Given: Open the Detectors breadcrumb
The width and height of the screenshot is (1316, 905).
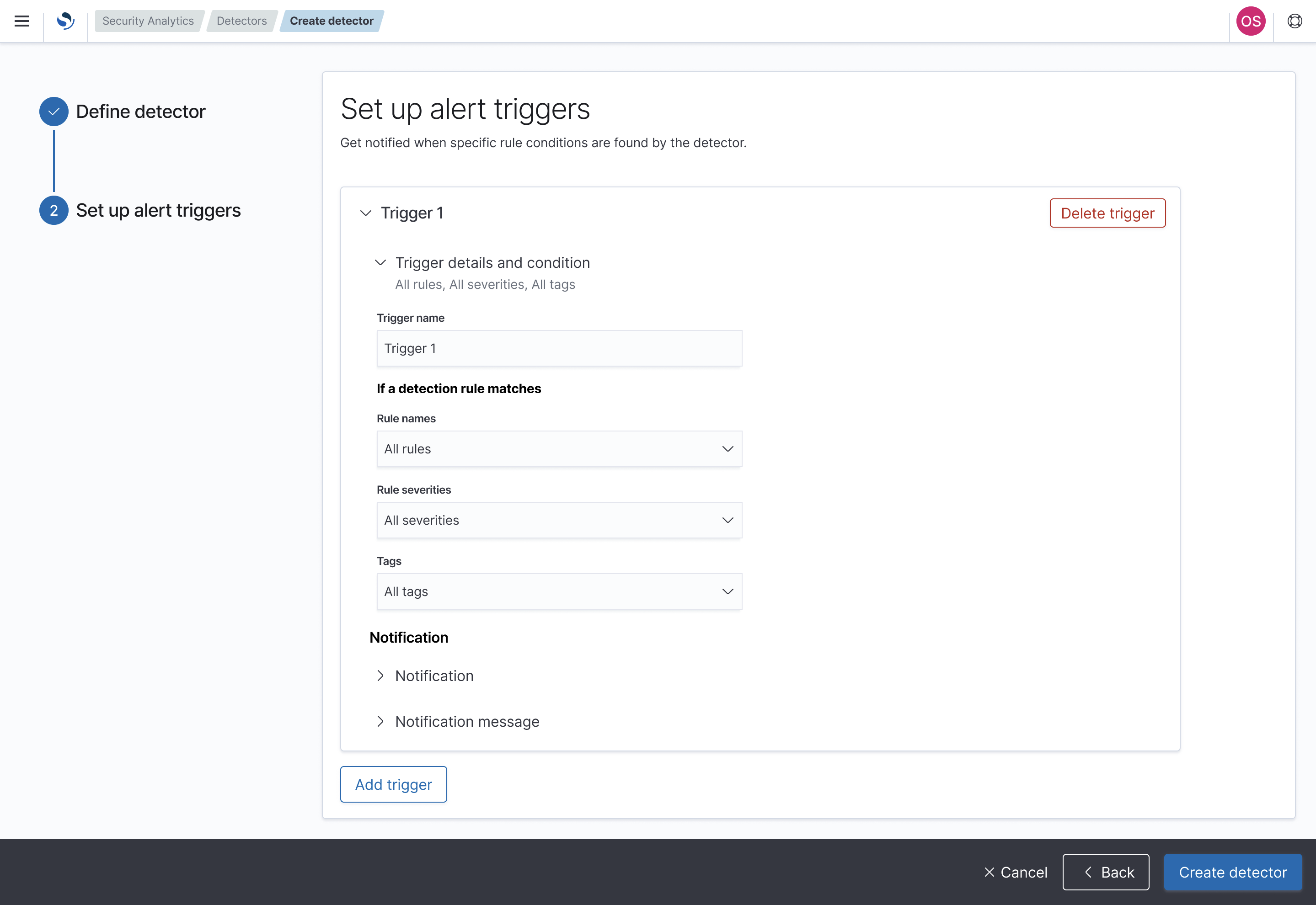Looking at the screenshot, I should [x=241, y=21].
